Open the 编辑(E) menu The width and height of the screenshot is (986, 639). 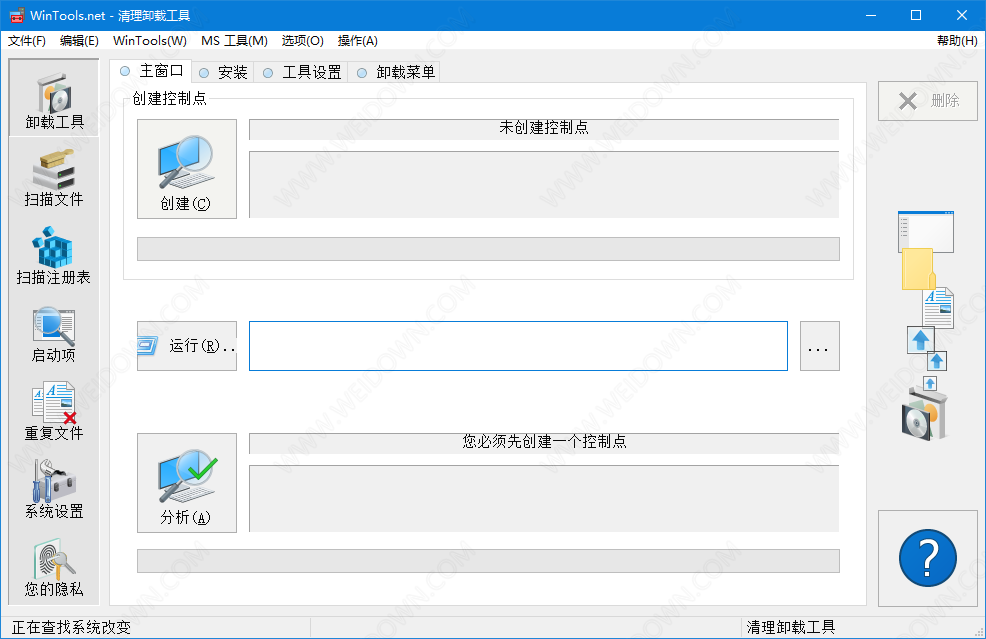(x=79, y=41)
